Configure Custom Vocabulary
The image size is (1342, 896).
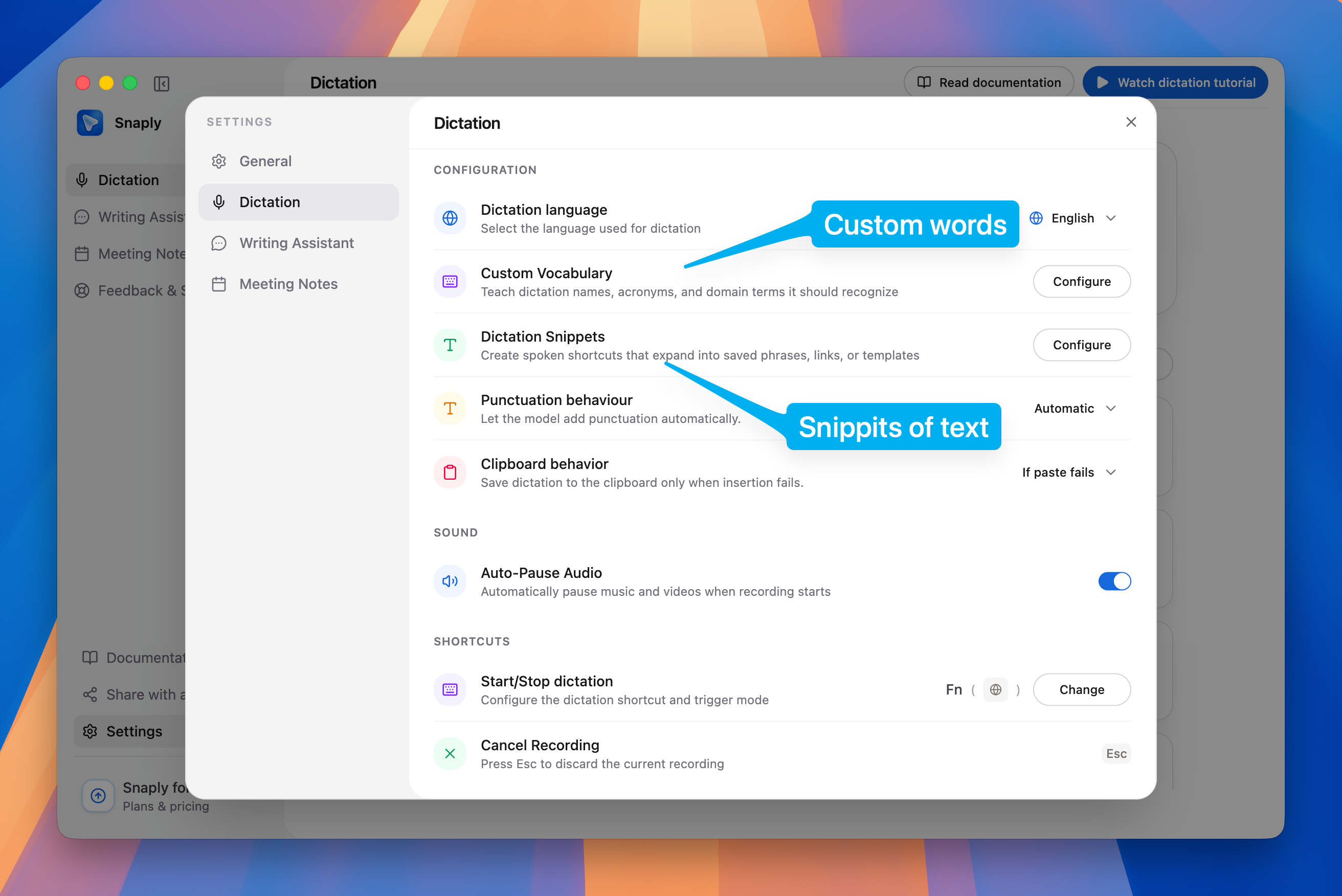point(1082,282)
